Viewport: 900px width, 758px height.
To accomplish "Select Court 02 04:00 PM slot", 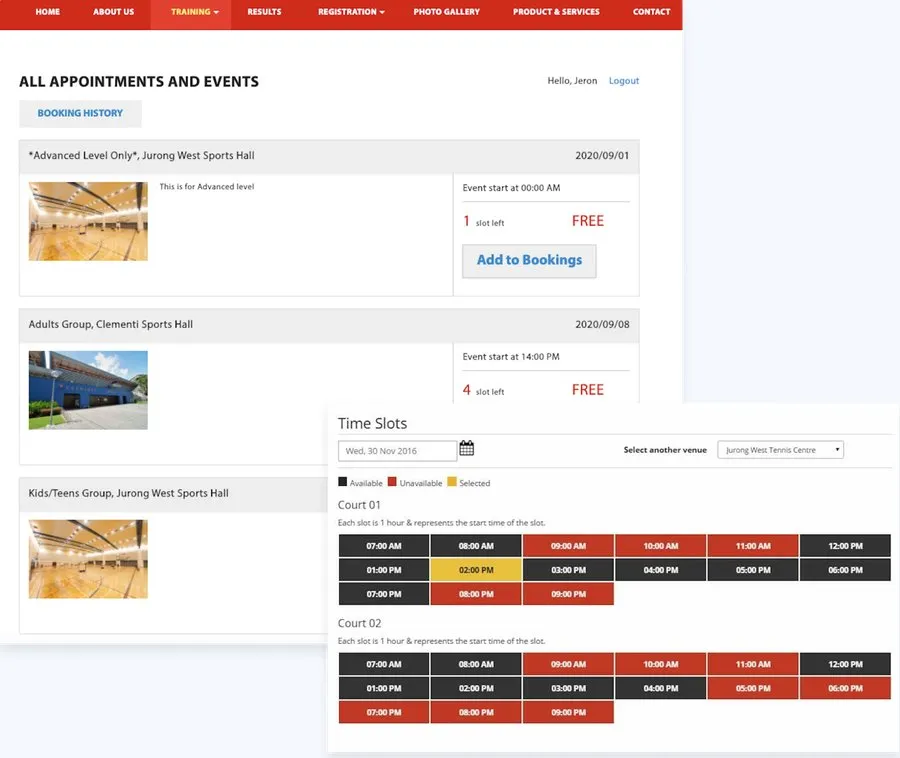I will pos(661,688).
